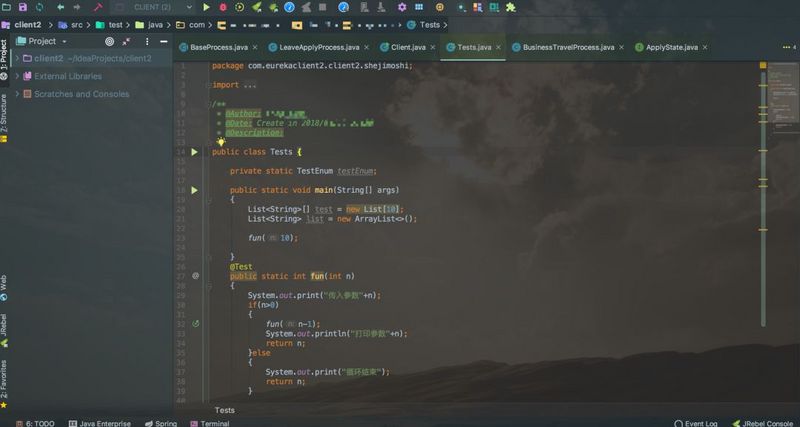Click the orange circular toolbar icon
This screenshot has width=800, height=427.
click(x=440, y=7)
